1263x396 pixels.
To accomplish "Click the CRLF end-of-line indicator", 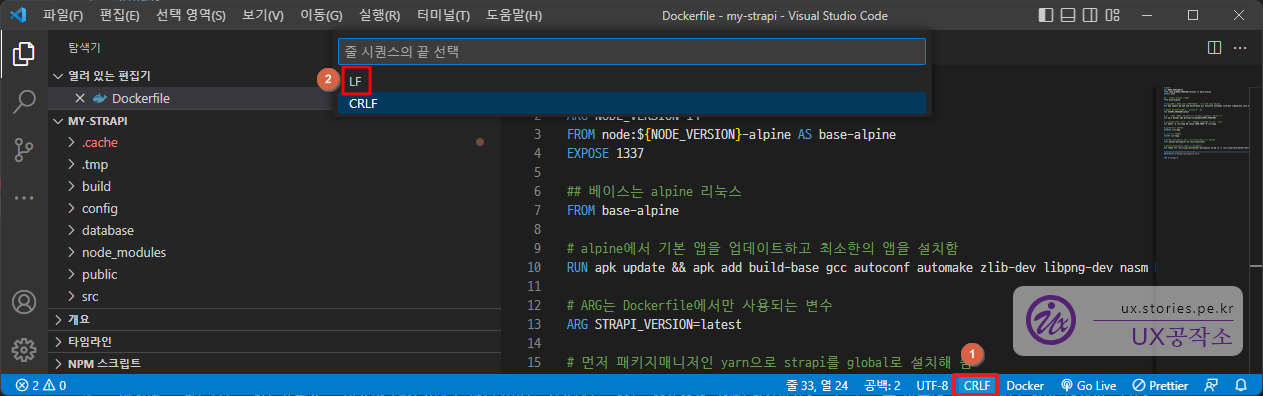I will pos(976,385).
